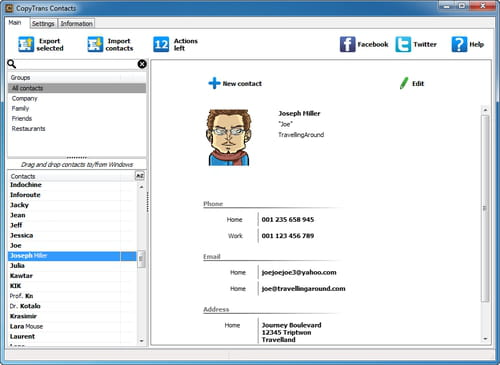Toggle the A-Z sort icon in Contacts
The width and height of the screenshot is (500, 365).
point(140,176)
